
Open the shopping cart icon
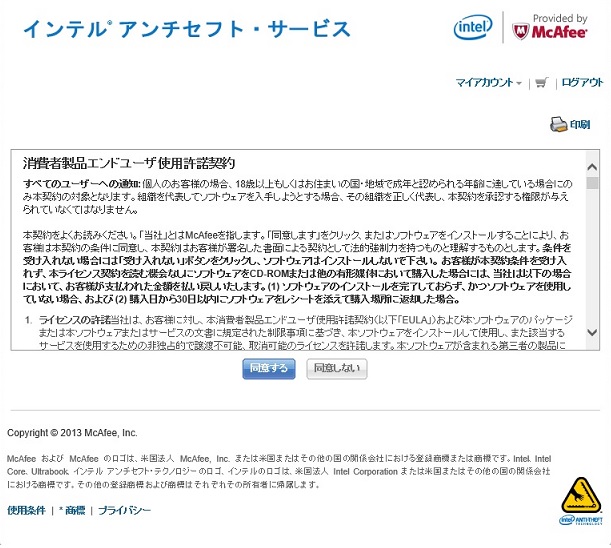(541, 83)
